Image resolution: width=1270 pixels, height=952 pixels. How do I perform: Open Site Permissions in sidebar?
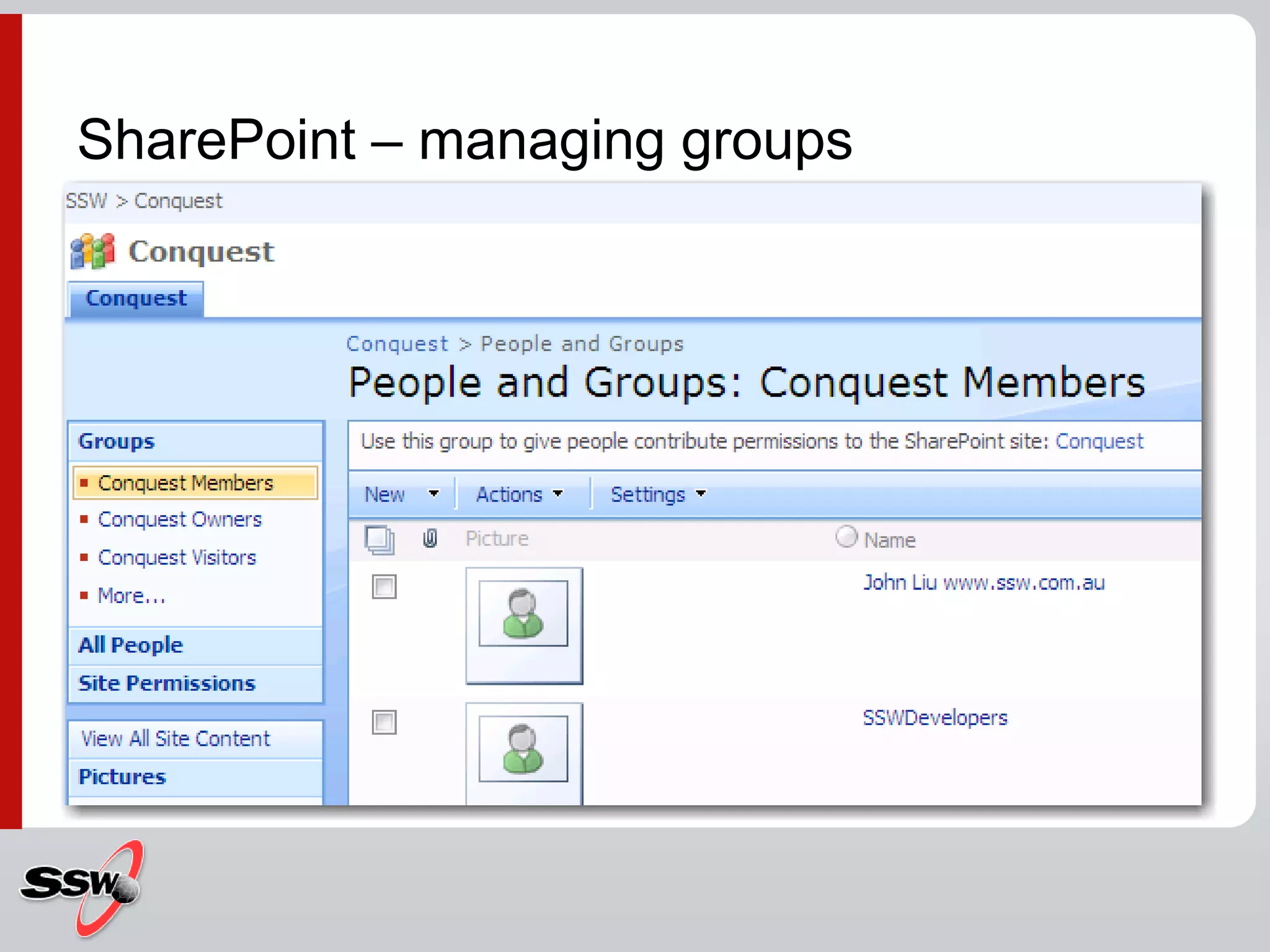tap(167, 683)
